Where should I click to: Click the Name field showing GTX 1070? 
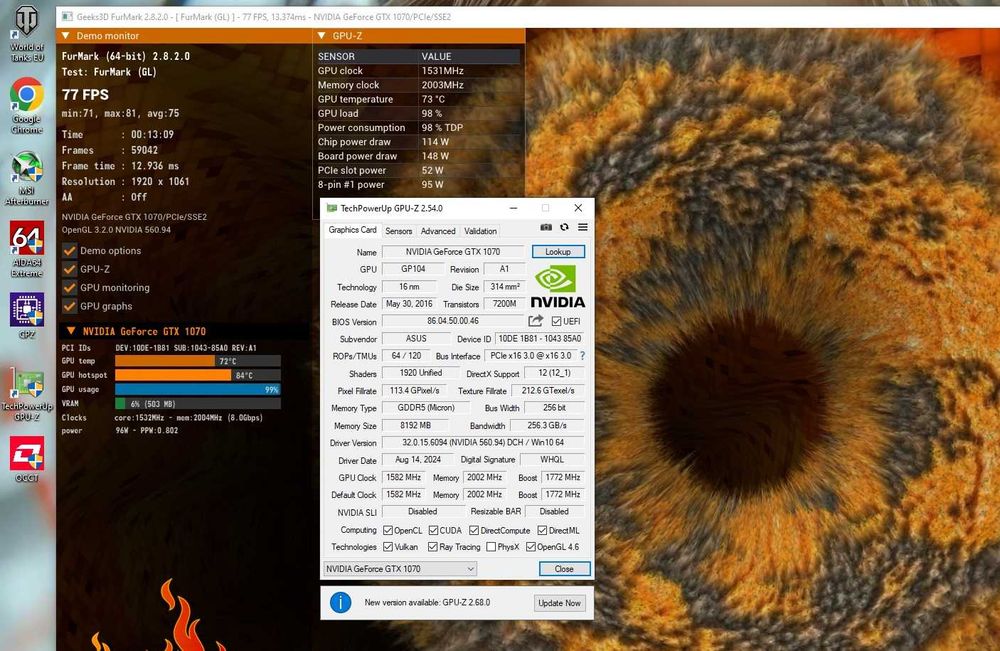coord(453,252)
